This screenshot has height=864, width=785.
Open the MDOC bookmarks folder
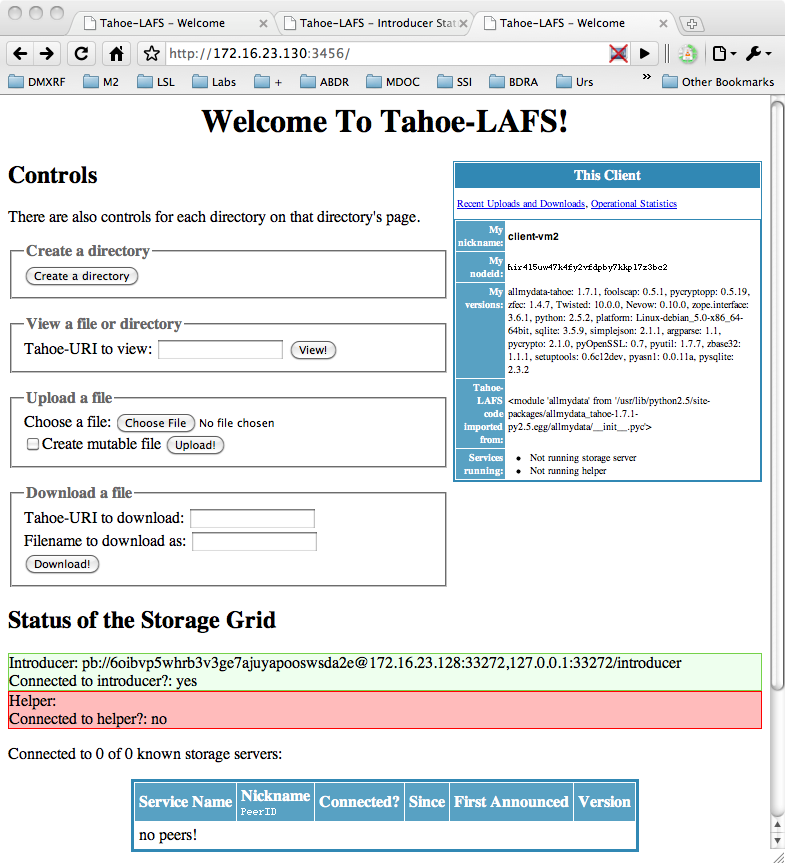[x=393, y=82]
